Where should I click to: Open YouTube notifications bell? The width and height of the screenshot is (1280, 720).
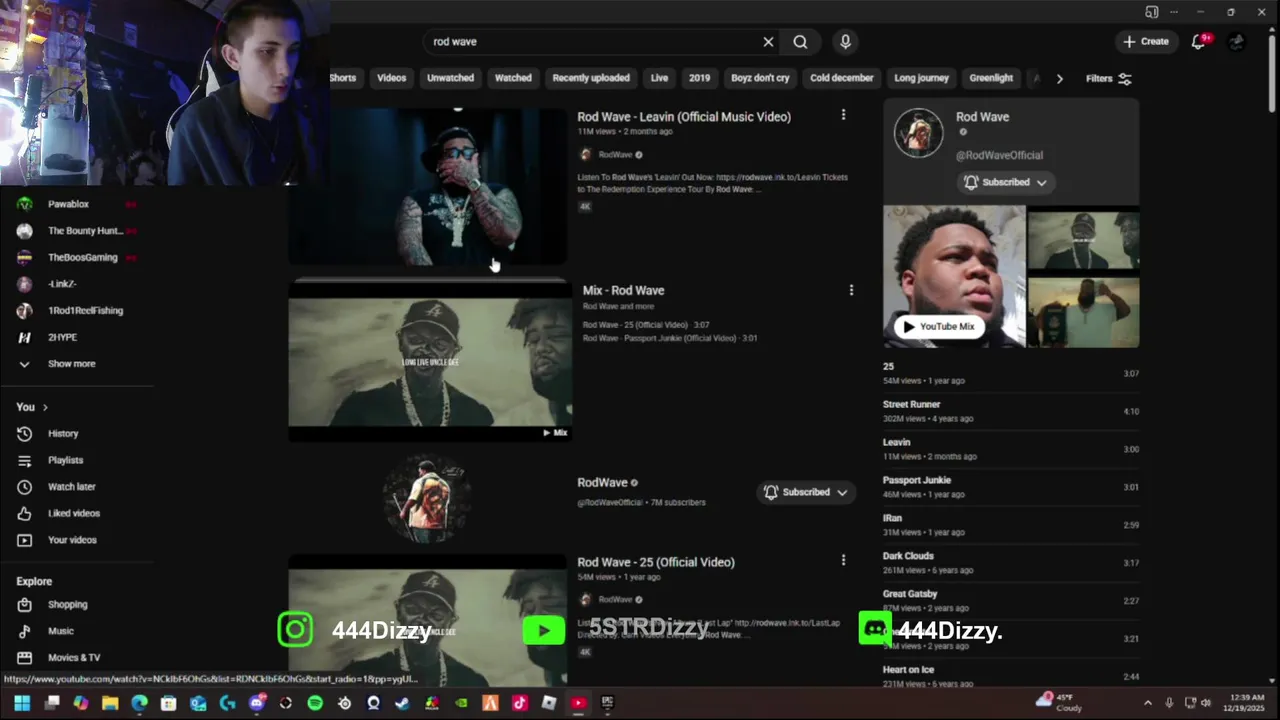click(x=1198, y=42)
